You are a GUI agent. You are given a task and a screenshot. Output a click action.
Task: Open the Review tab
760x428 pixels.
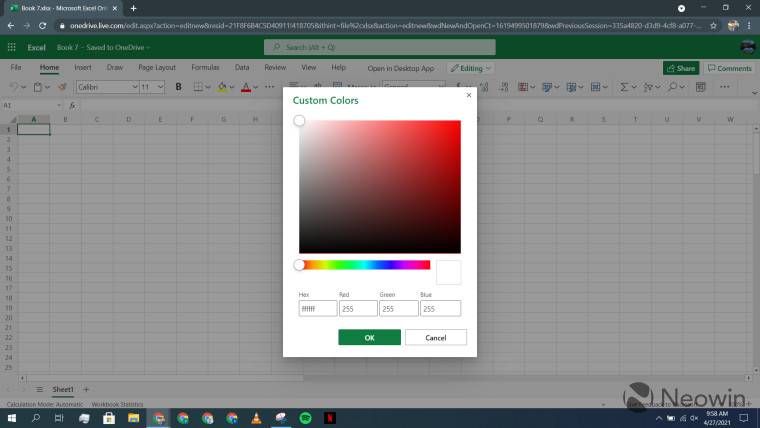[275, 67]
